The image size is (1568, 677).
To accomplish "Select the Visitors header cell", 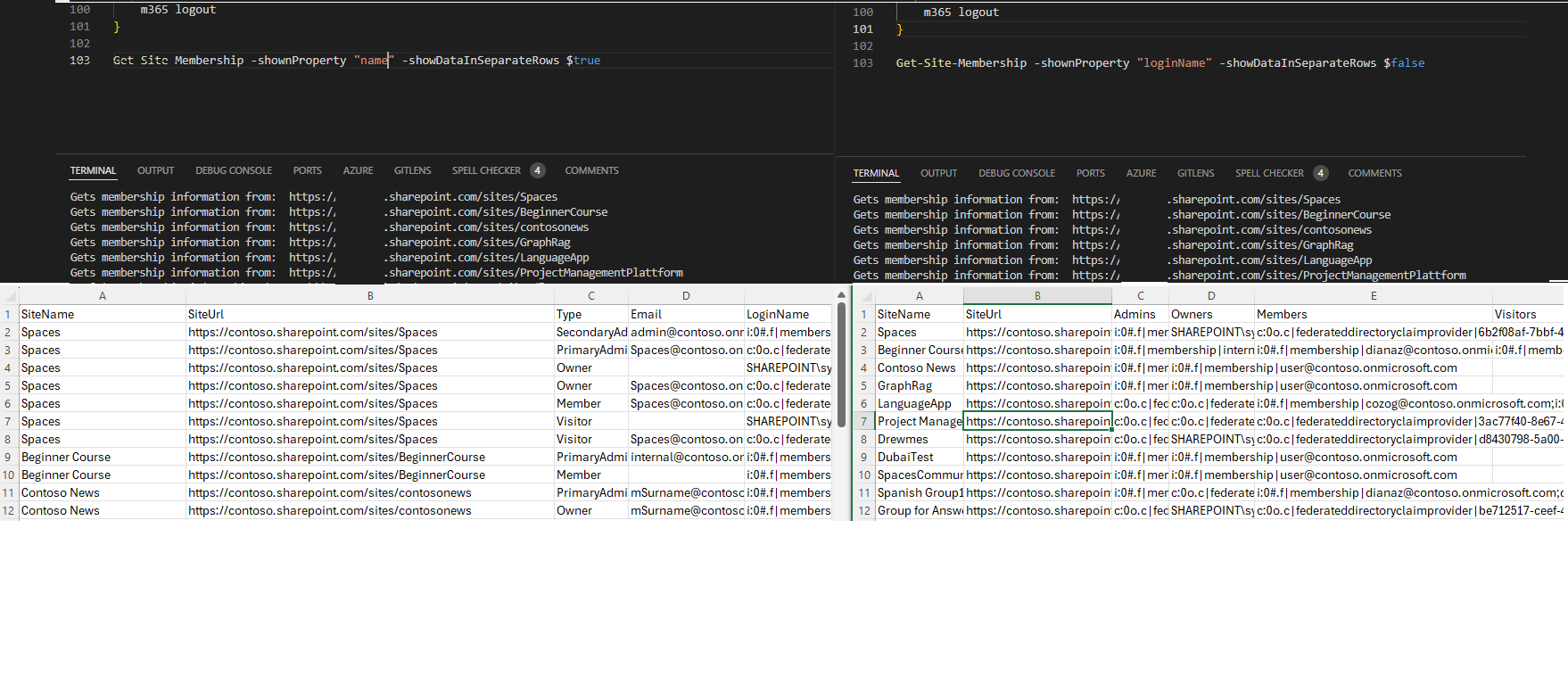I will pos(1528,314).
